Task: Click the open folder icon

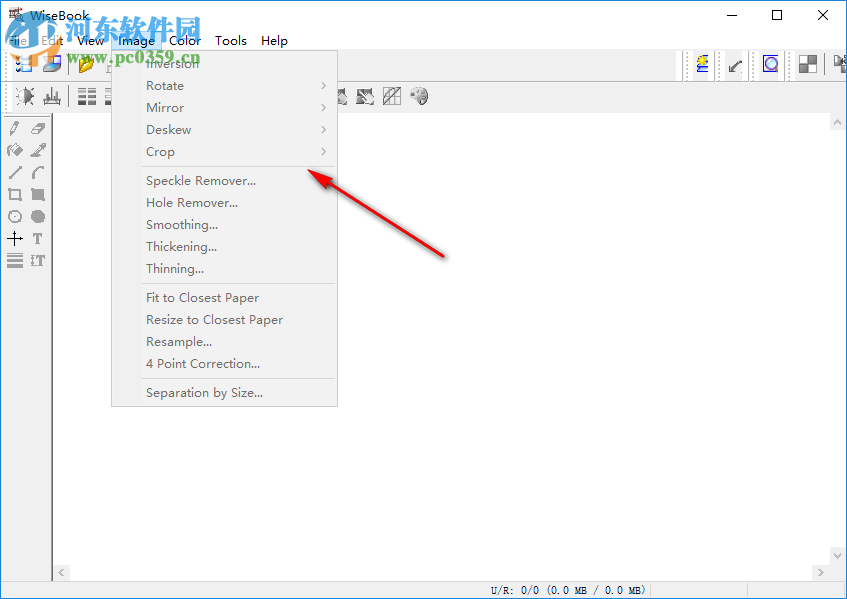Action: 86,64
